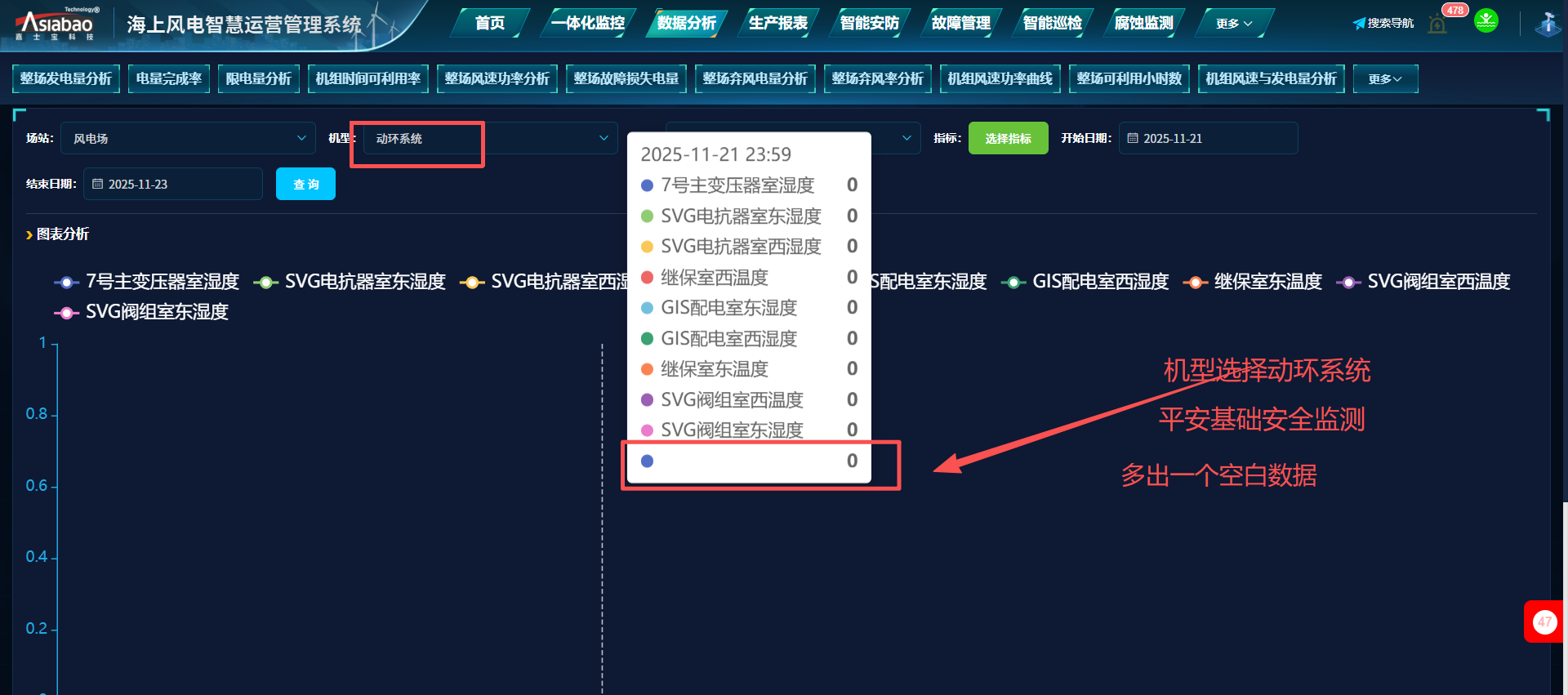
Task: Click the calendar icon in 结束日期 field
Action: pyautogui.click(x=98, y=185)
